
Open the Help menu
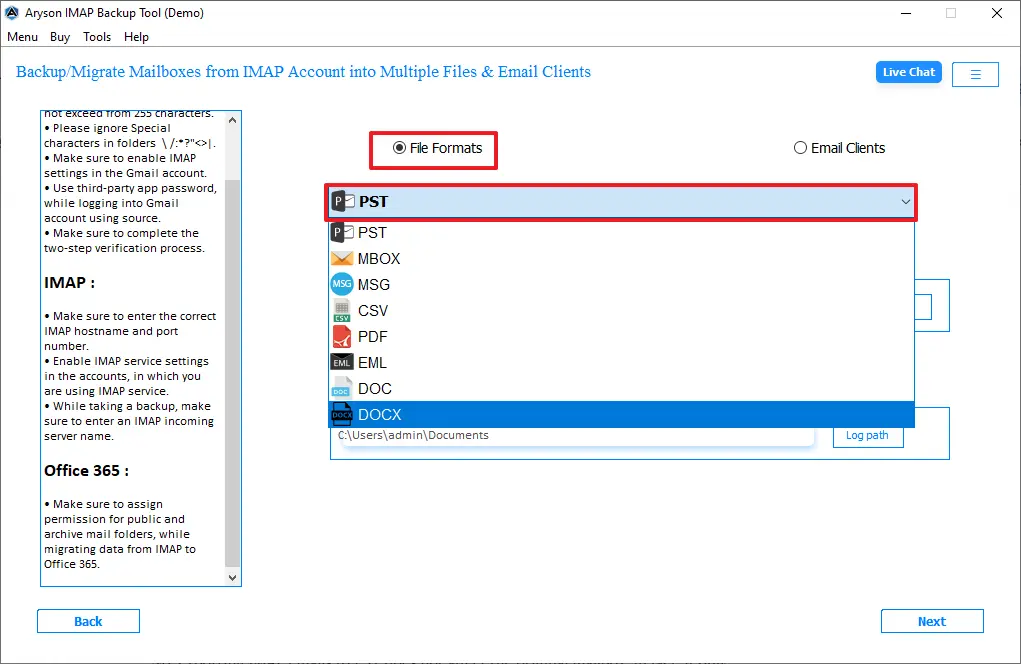tap(136, 37)
